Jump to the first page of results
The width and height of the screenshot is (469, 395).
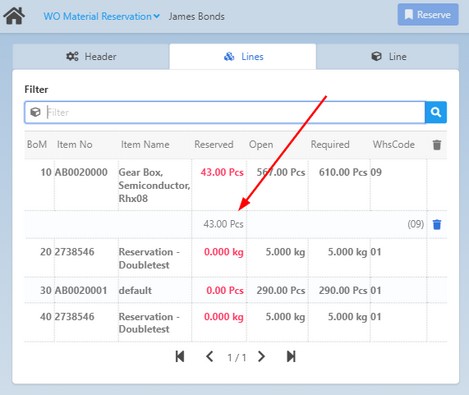pos(180,357)
